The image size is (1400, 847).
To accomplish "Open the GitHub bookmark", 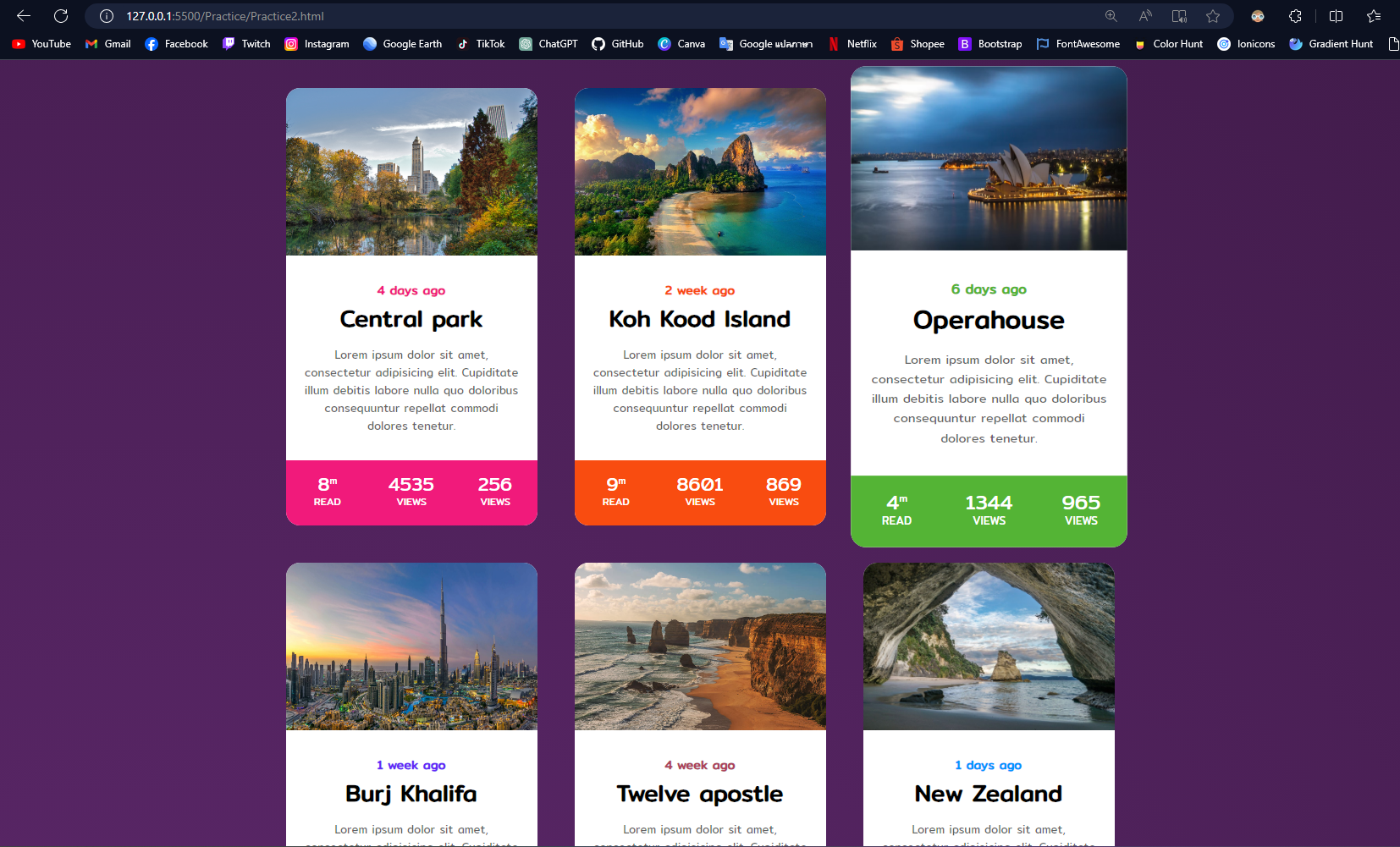I will coord(617,44).
